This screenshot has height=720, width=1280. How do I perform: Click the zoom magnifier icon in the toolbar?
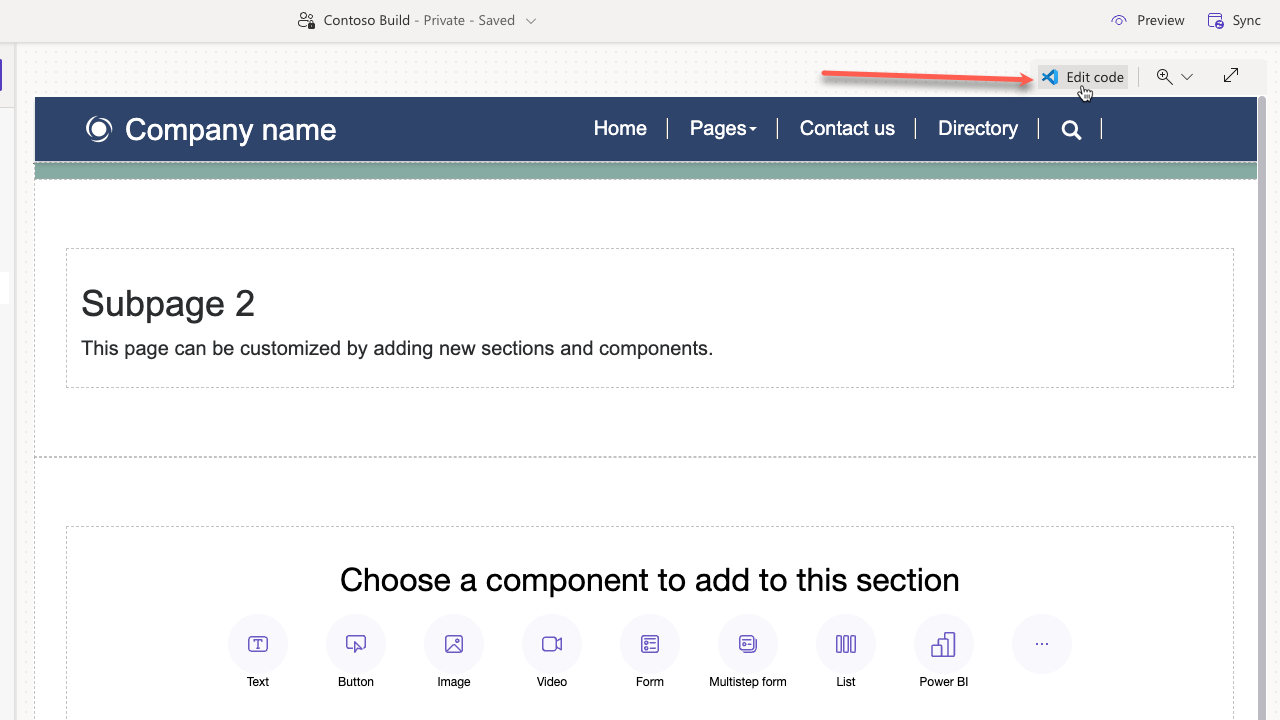(x=1163, y=76)
